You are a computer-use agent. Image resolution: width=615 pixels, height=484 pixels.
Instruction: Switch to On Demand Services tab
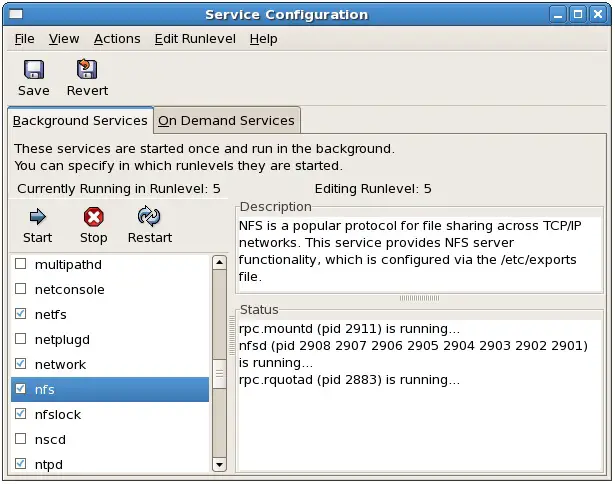[x=227, y=121]
